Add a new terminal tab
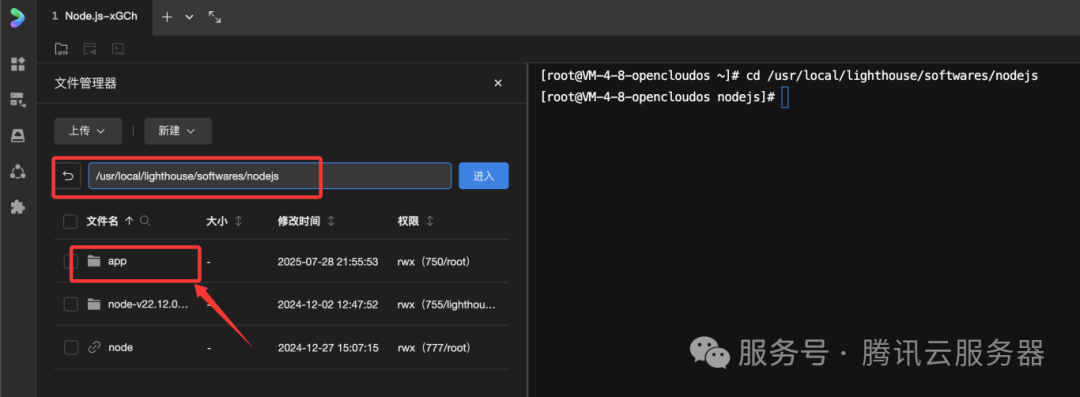Viewport: 1080px width, 397px height. click(167, 17)
